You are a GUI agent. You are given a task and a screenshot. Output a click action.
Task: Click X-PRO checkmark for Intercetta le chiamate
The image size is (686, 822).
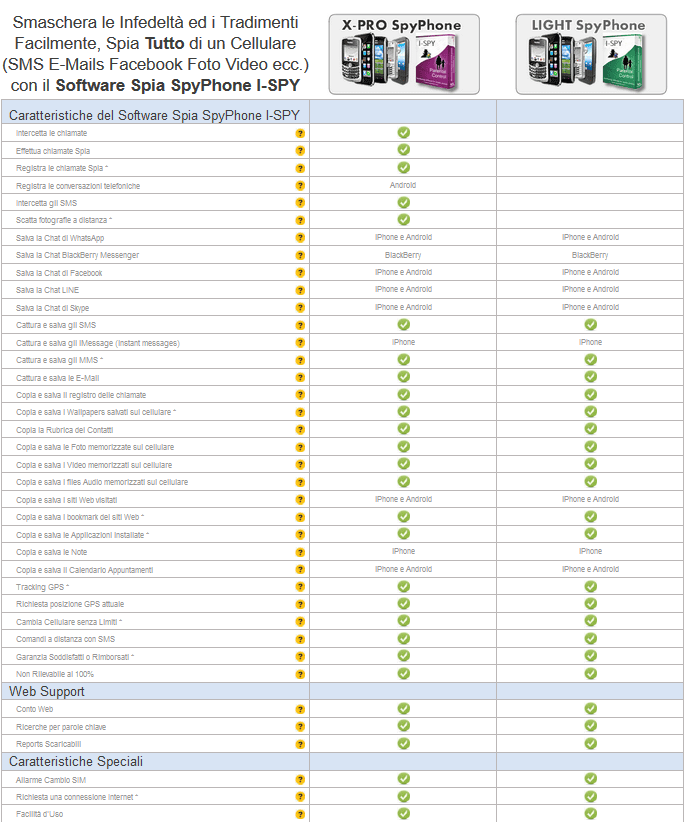click(404, 133)
